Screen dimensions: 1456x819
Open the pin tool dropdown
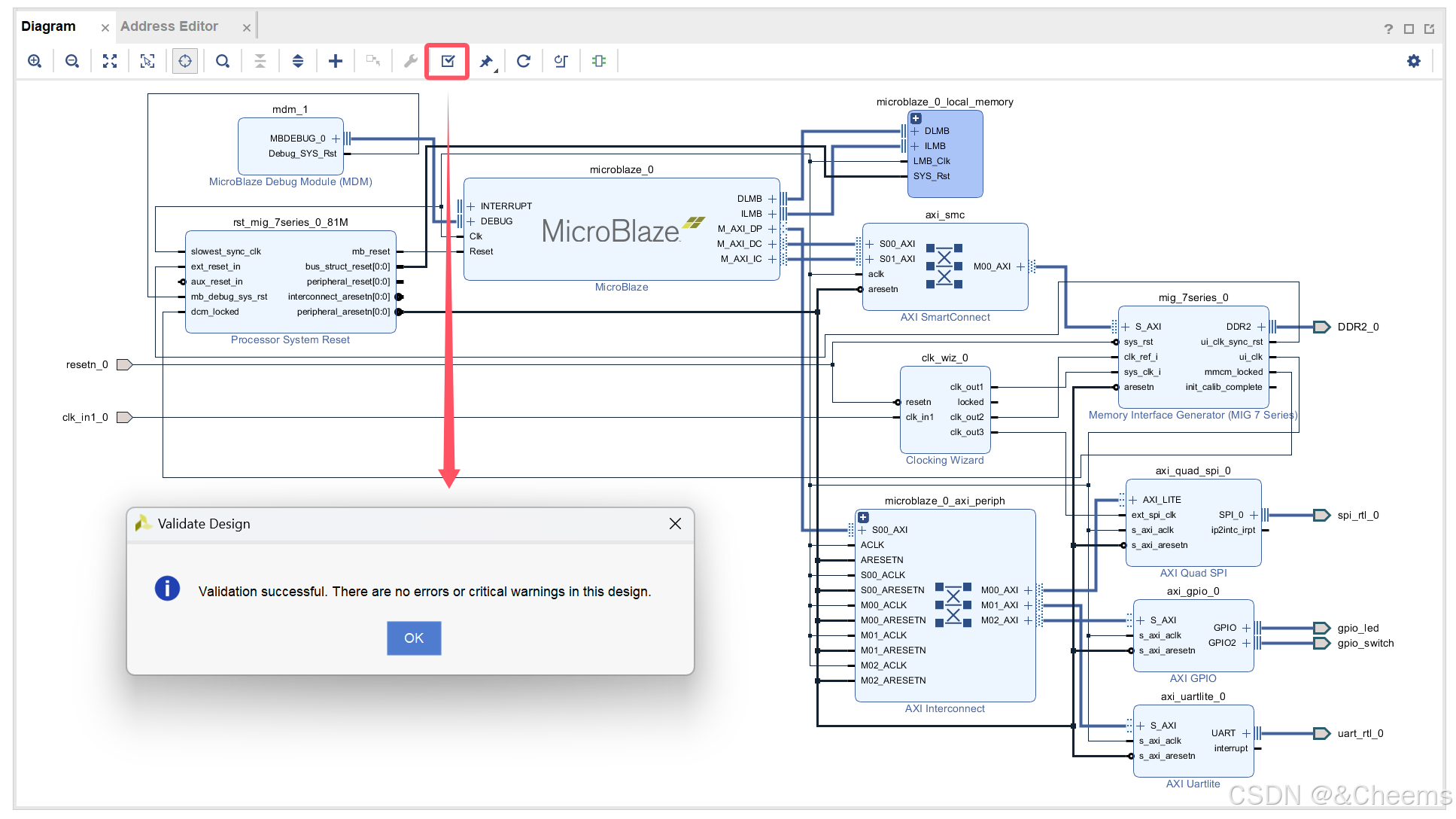click(487, 62)
